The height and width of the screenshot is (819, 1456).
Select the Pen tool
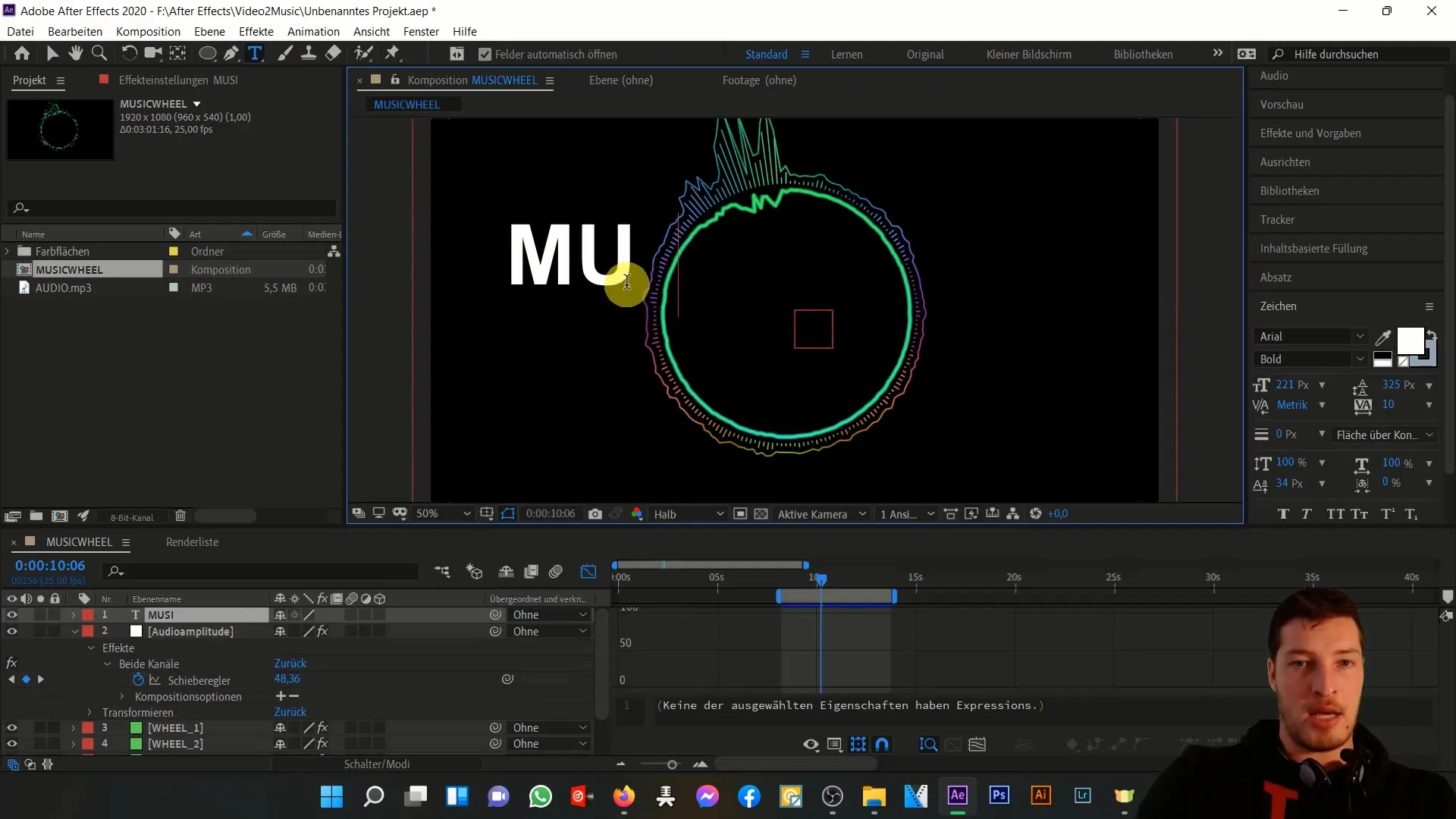click(232, 54)
